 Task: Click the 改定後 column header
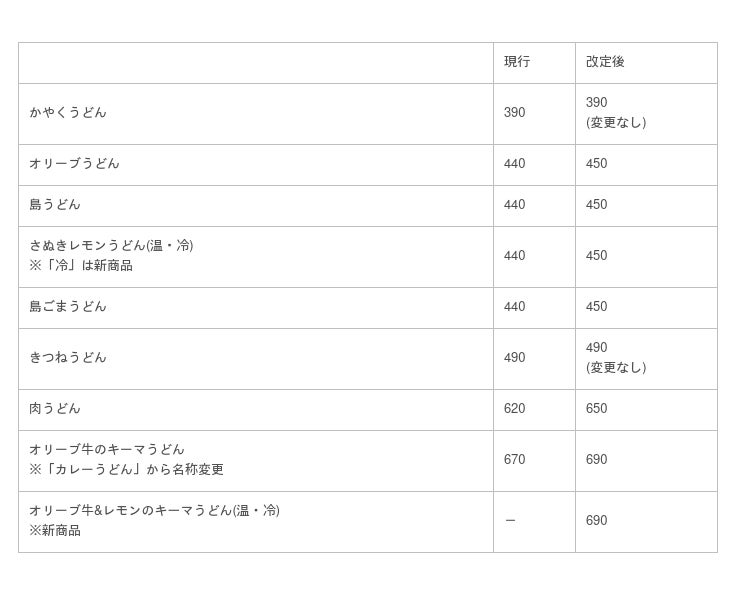(605, 62)
